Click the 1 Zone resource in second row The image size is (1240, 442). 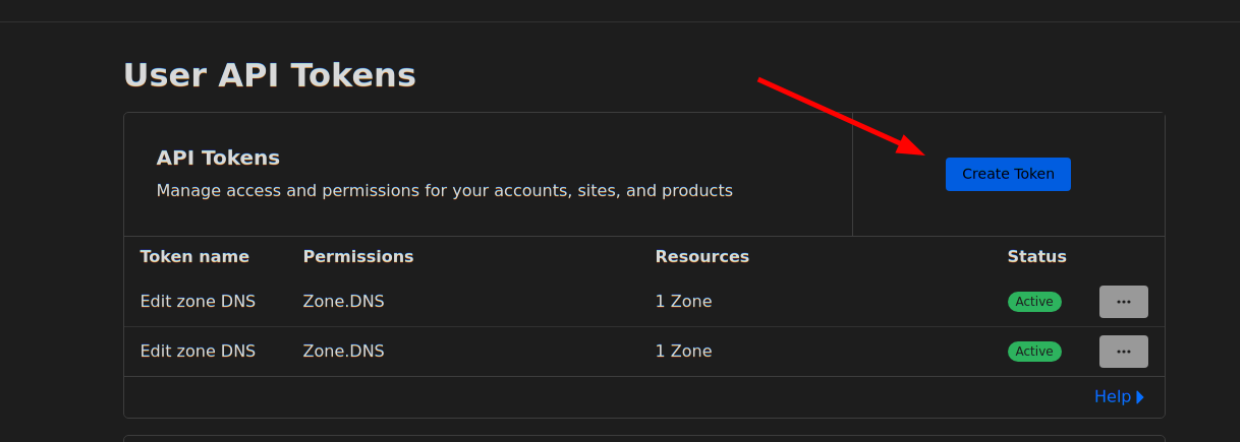coord(683,351)
